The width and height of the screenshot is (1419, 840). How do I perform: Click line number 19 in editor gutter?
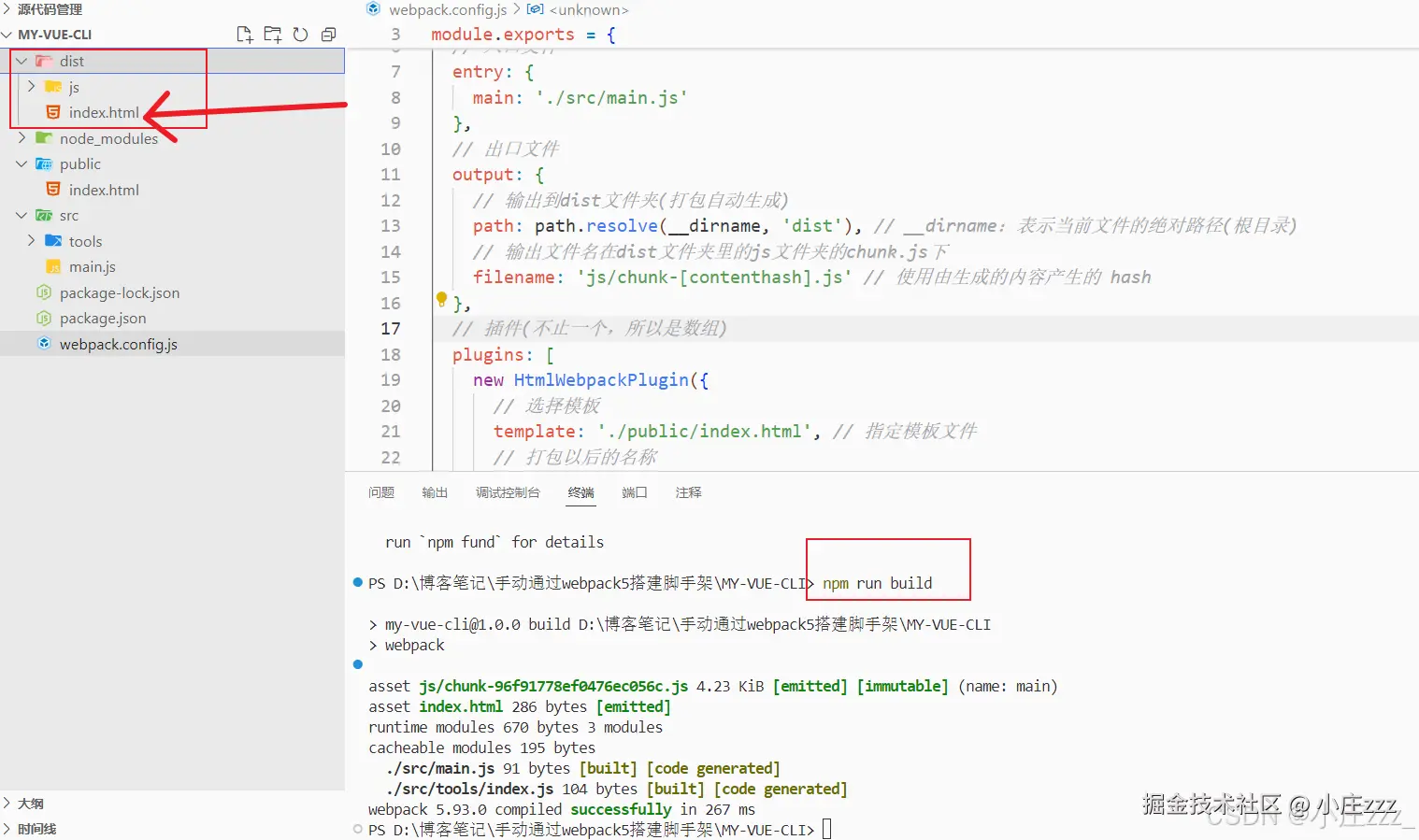[x=391, y=380]
